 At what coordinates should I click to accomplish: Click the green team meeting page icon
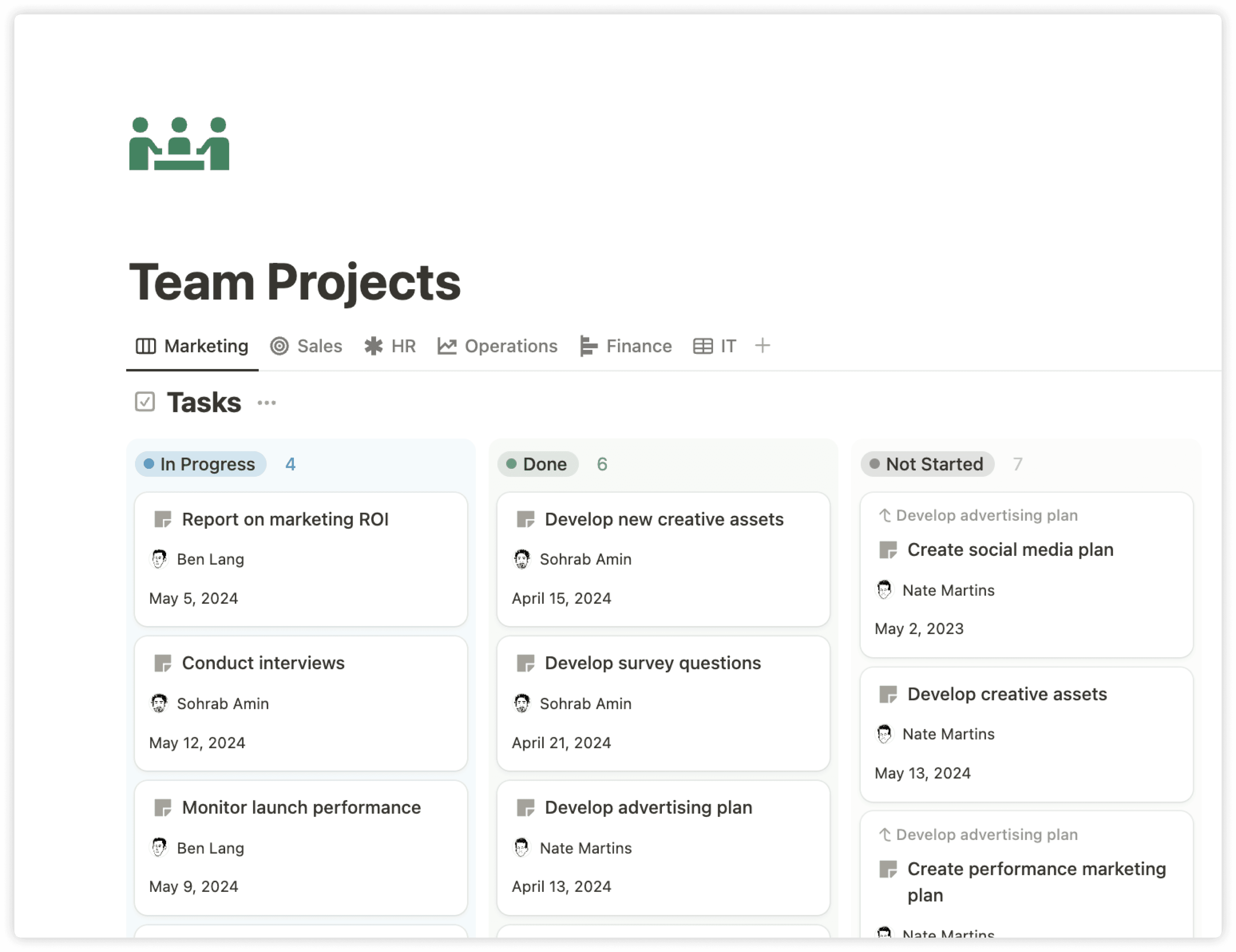tap(179, 143)
